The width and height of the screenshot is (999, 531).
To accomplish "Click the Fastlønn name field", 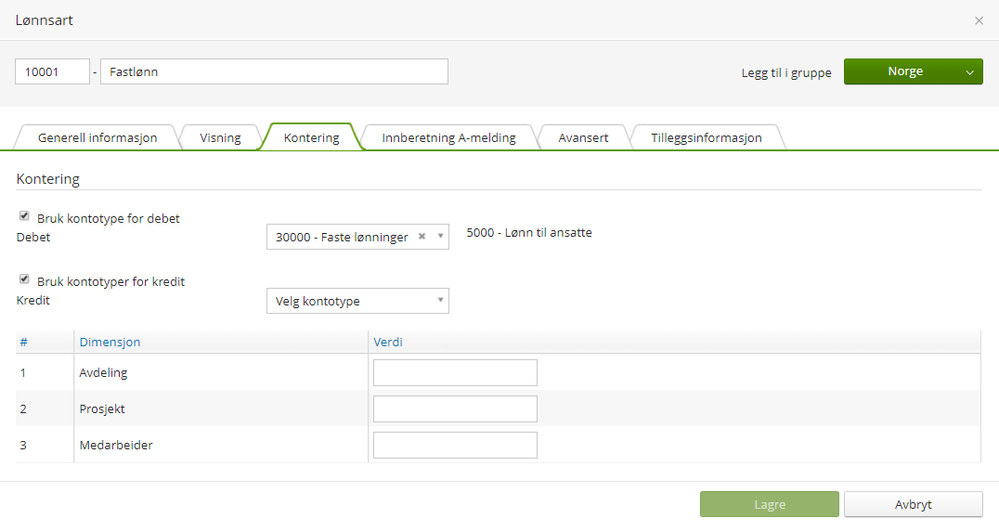I will (273, 72).
